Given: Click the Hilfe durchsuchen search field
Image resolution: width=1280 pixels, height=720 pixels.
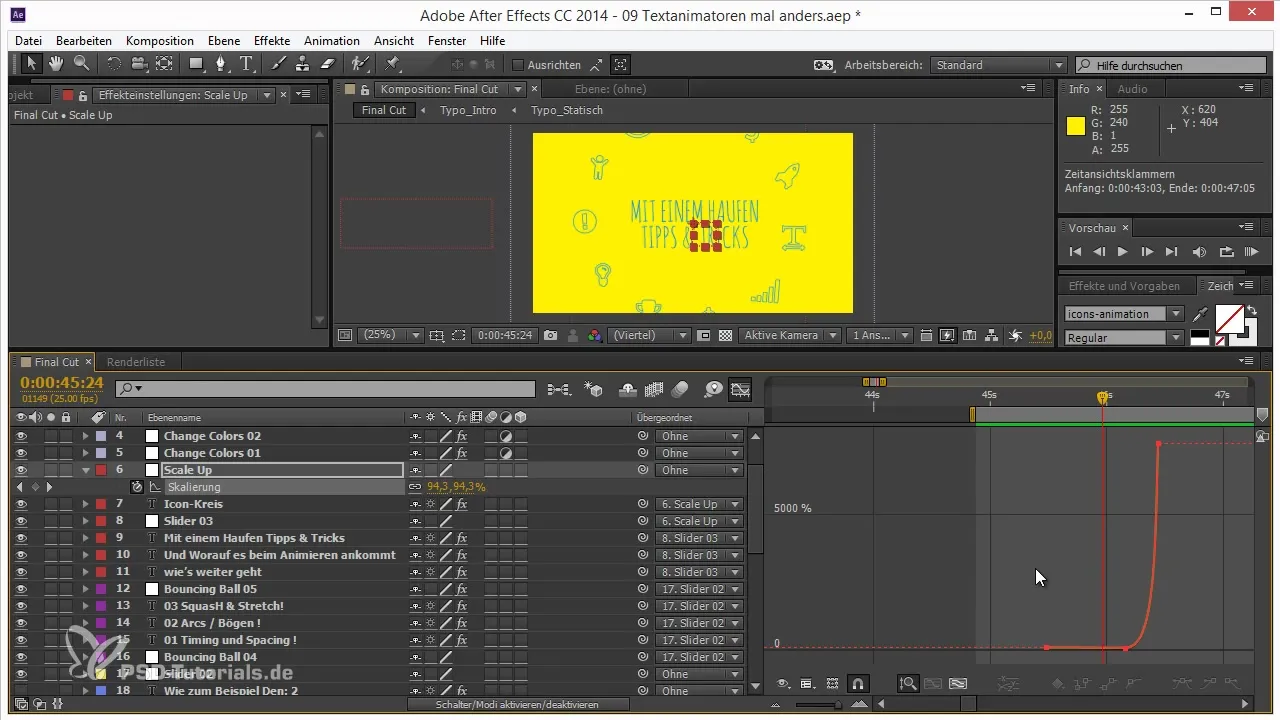Looking at the screenshot, I should tap(1169, 65).
